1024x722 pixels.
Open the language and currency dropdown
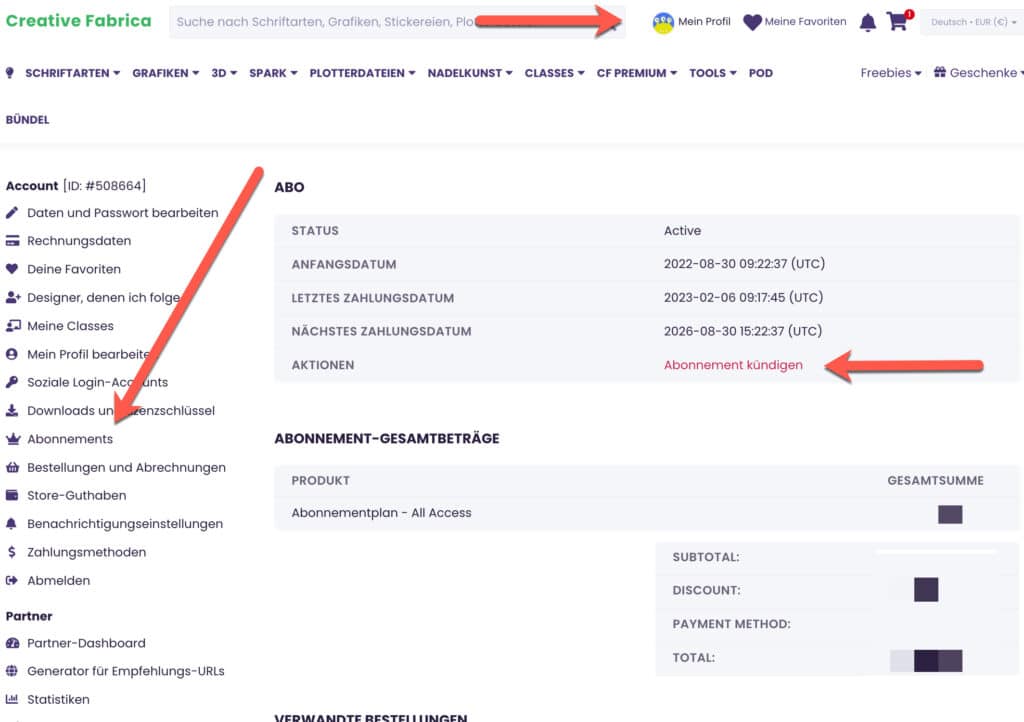(x=973, y=22)
